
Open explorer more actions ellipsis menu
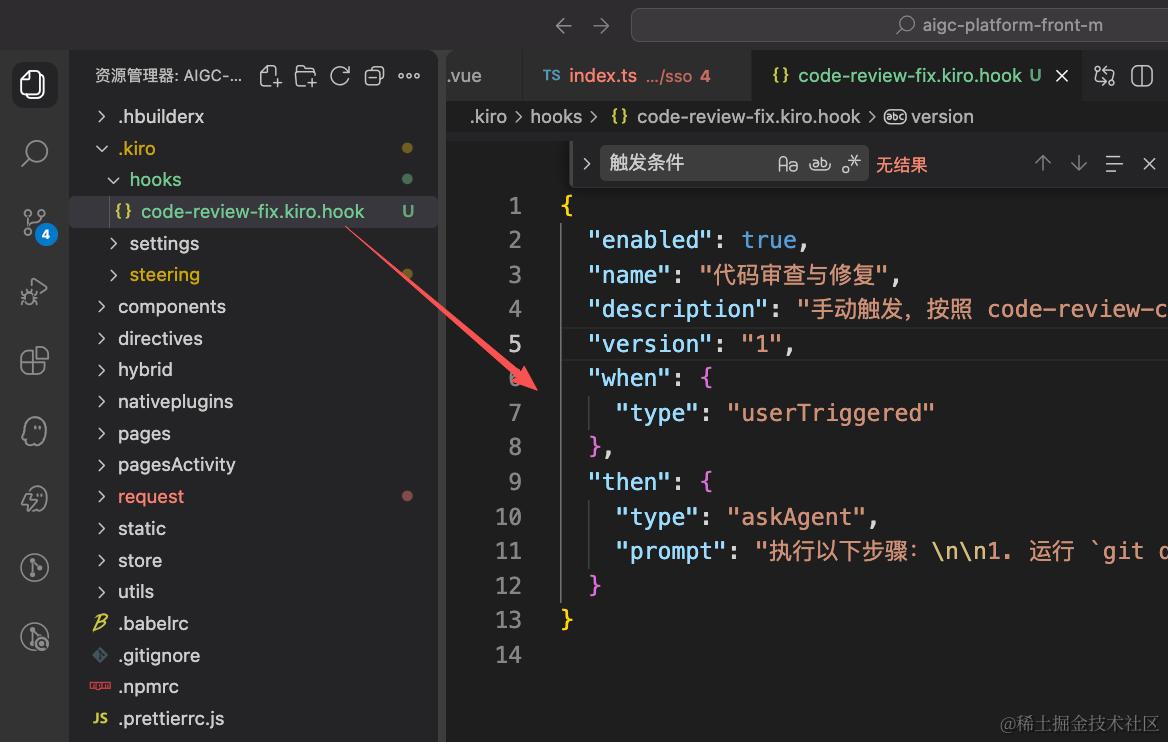point(408,76)
